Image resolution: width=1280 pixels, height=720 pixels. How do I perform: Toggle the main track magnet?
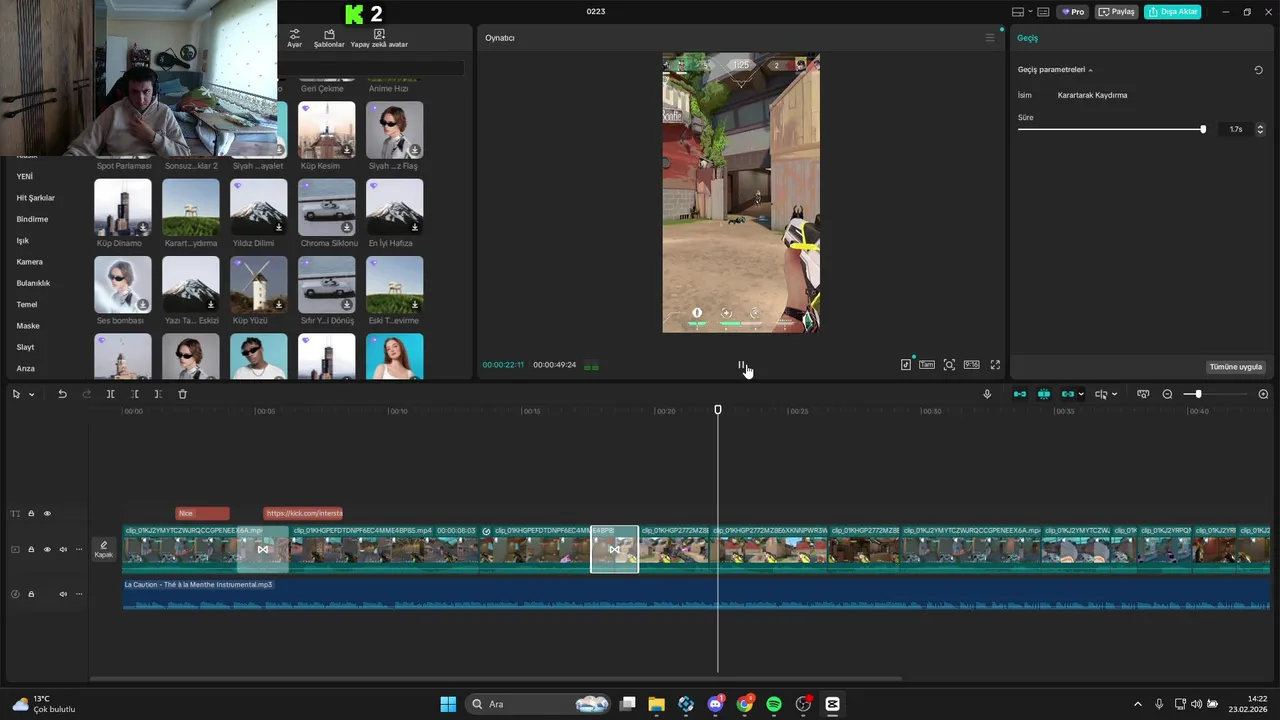coord(1020,394)
